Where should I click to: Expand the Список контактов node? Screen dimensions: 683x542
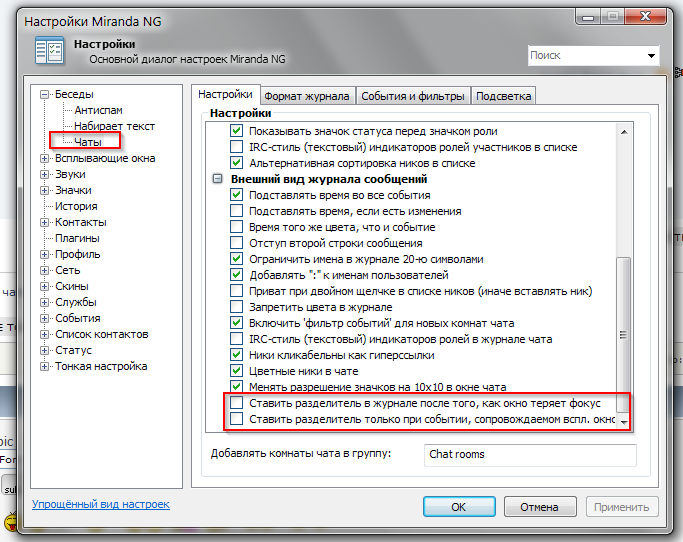pos(44,335)
